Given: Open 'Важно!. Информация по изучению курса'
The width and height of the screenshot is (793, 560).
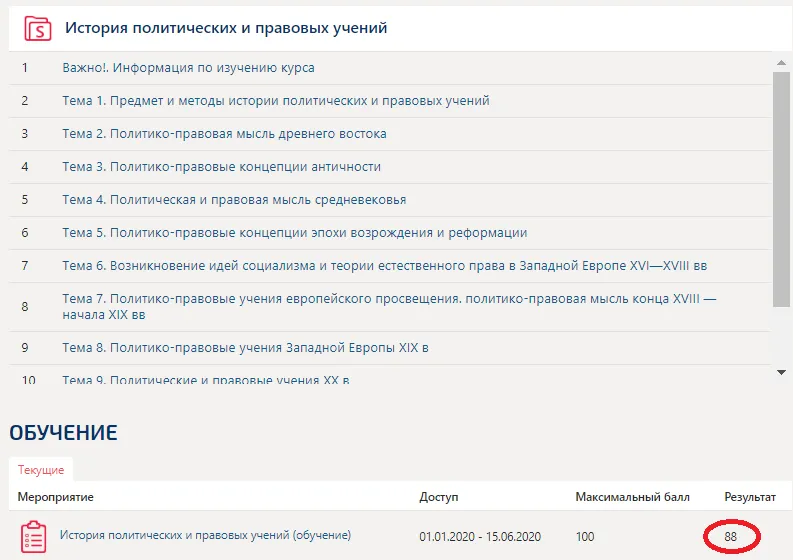Looking at the screenshot, I should 188,68.
